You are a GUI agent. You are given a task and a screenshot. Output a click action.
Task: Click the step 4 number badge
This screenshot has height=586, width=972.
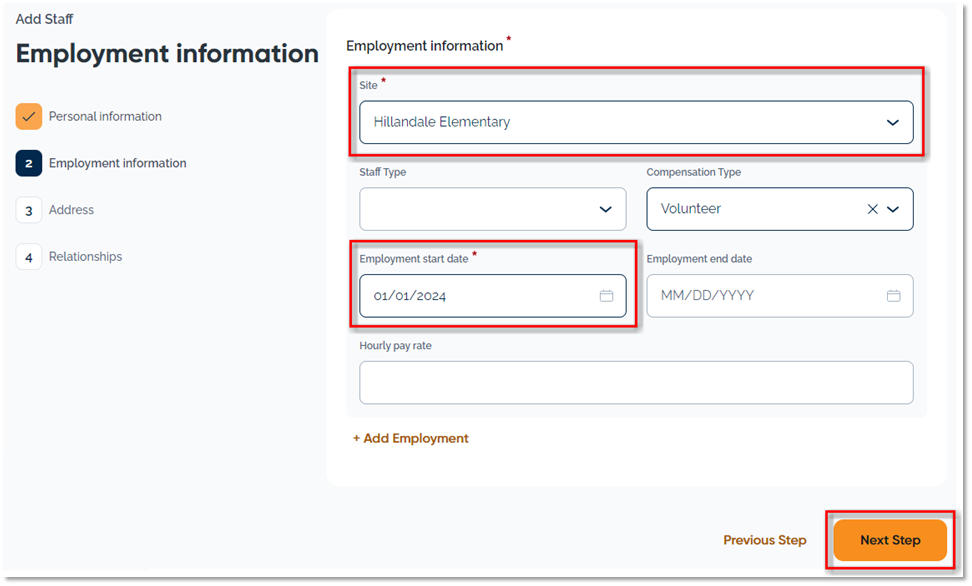tap(29, 257)
